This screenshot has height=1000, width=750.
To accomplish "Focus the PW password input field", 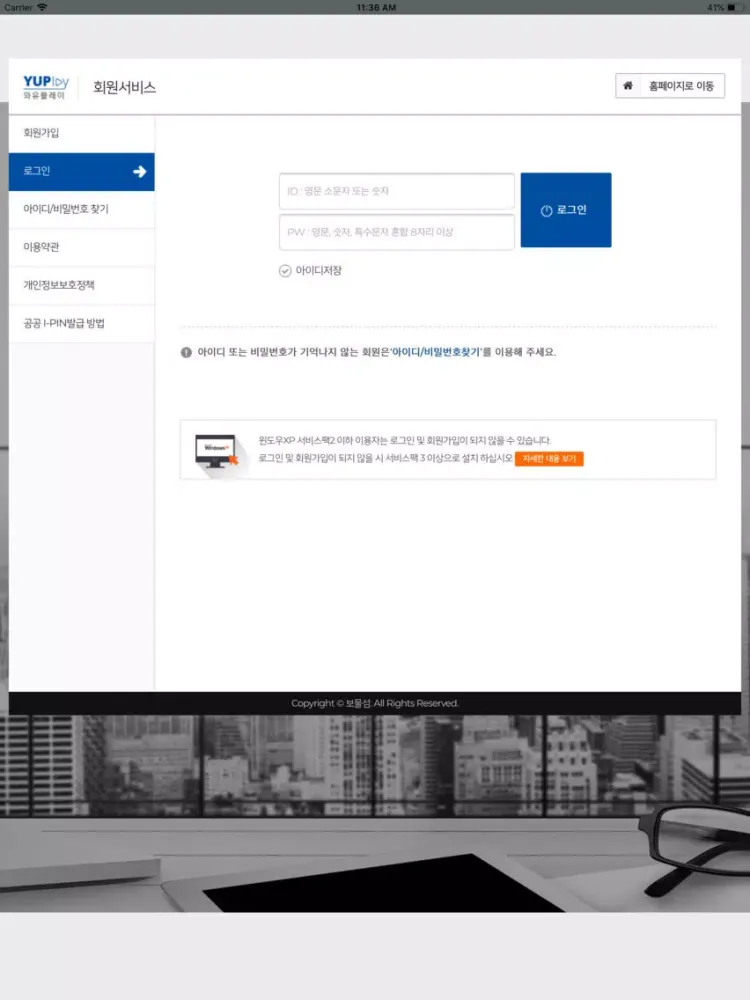I will (x=397, y=232).
